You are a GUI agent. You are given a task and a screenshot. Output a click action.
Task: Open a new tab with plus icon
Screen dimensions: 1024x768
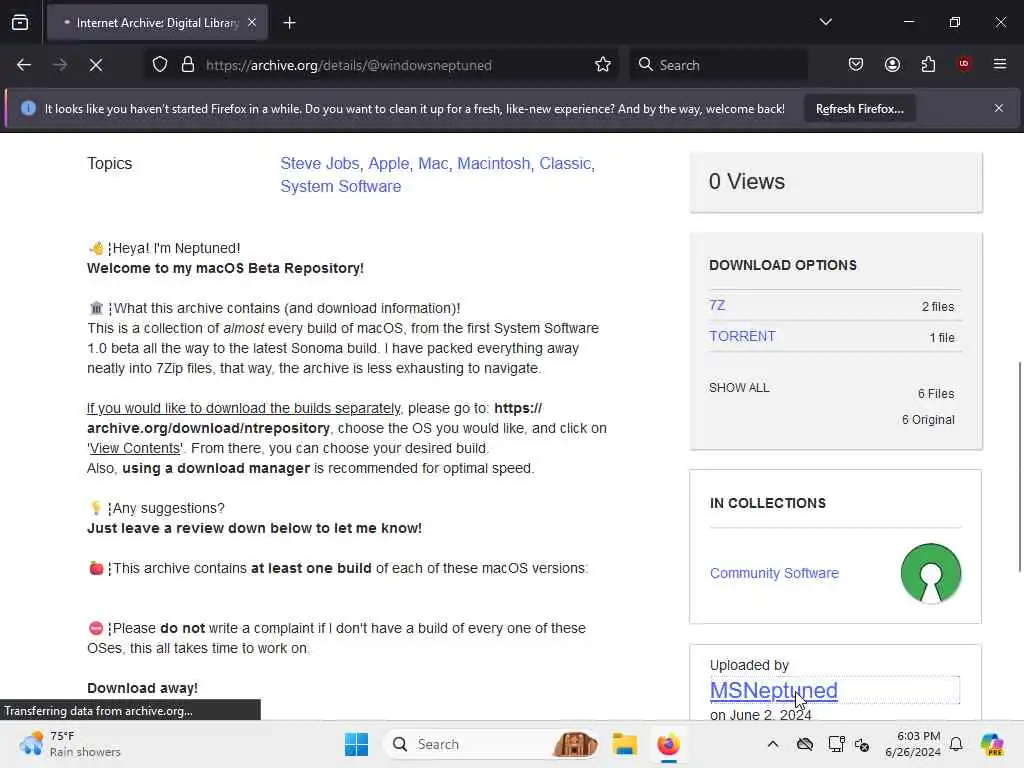coord(289,23)
